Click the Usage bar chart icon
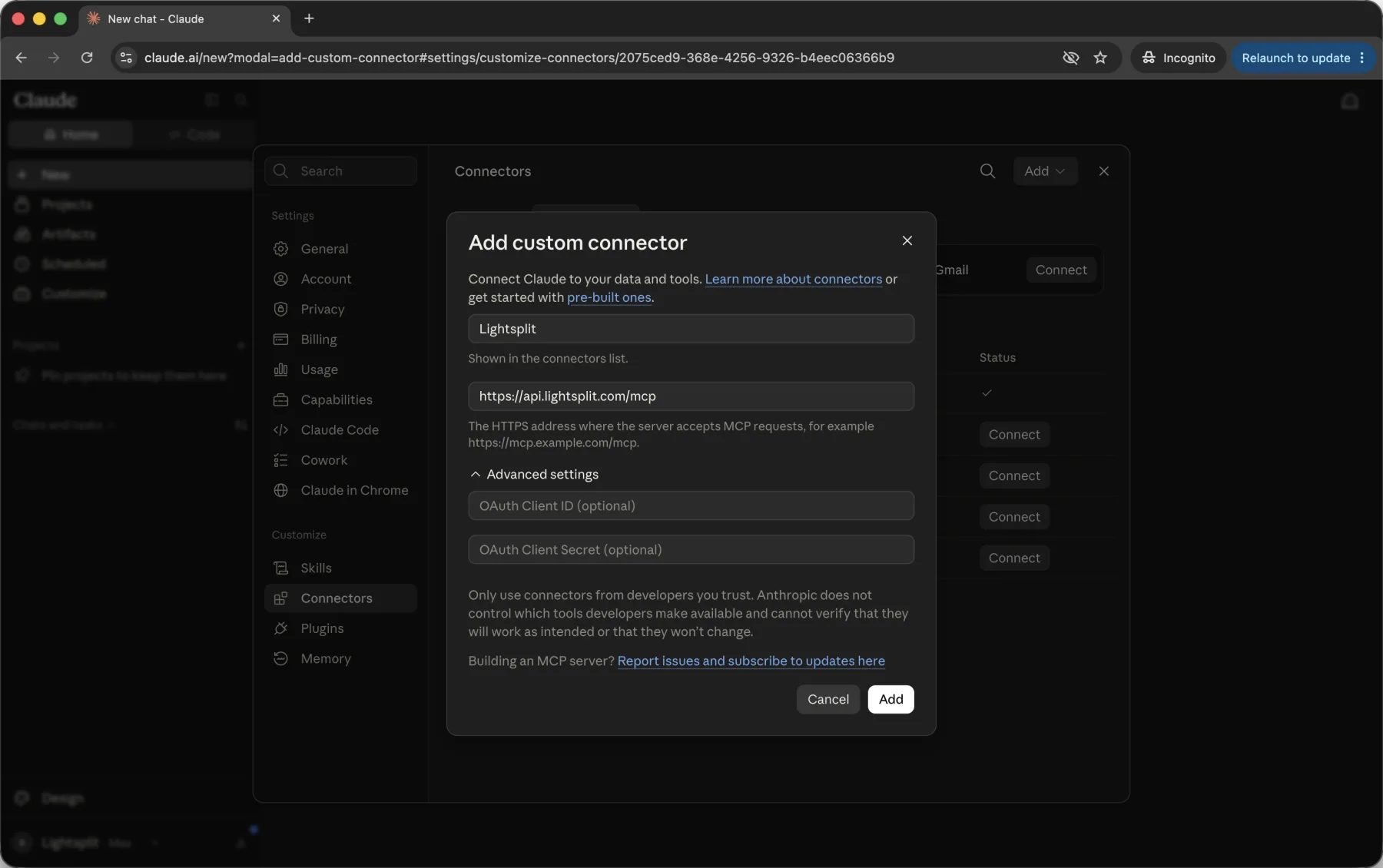The width and height of the screenshot is (1383, 868). tap(281, 369)
